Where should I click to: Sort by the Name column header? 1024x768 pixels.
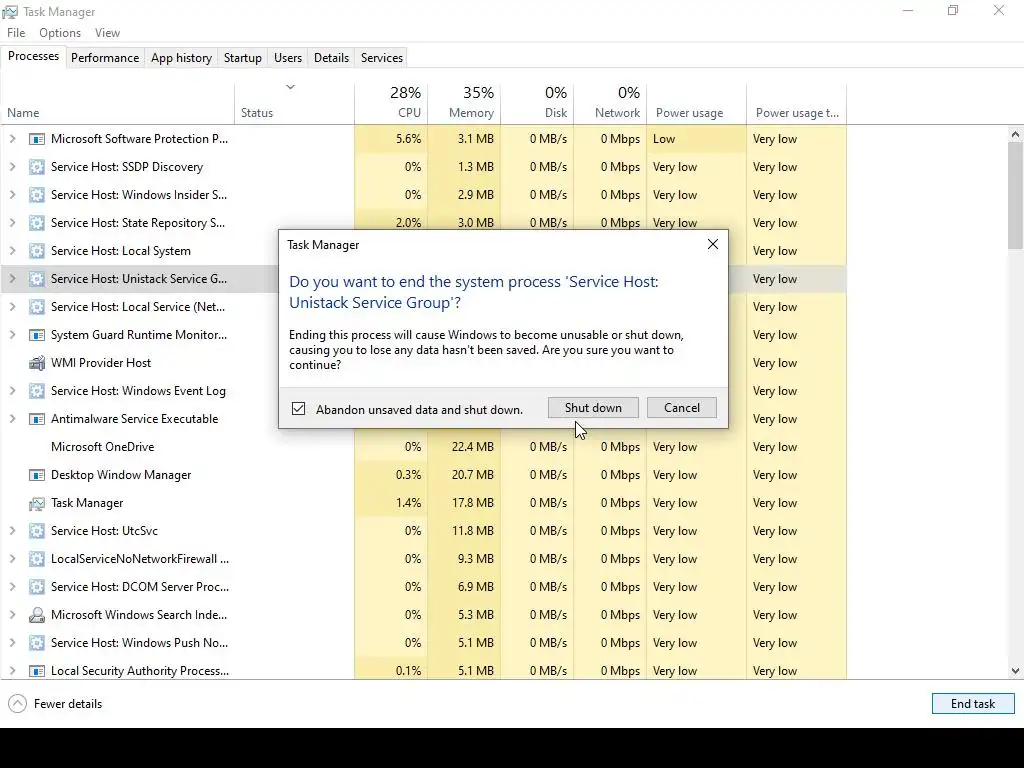pos(118,103)
